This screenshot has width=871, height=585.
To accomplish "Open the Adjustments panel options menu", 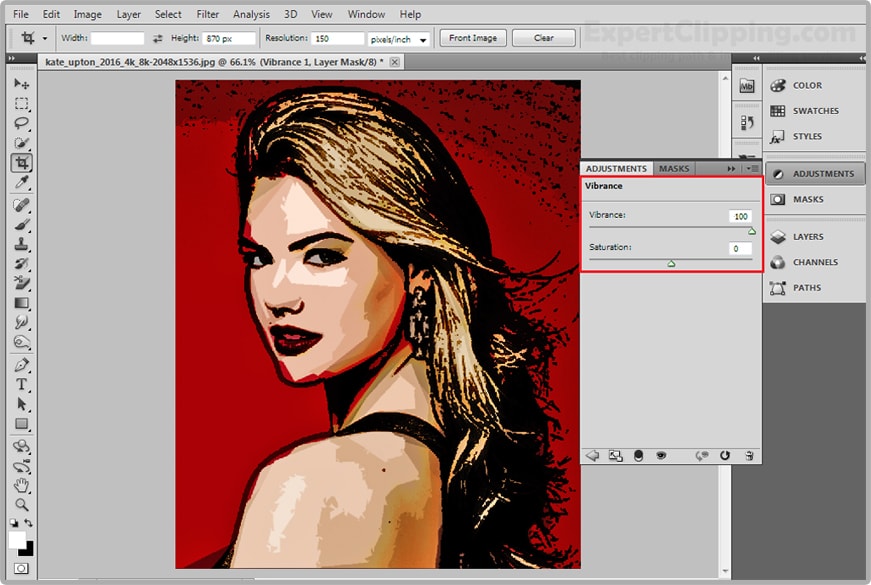I will pos(752,169).
